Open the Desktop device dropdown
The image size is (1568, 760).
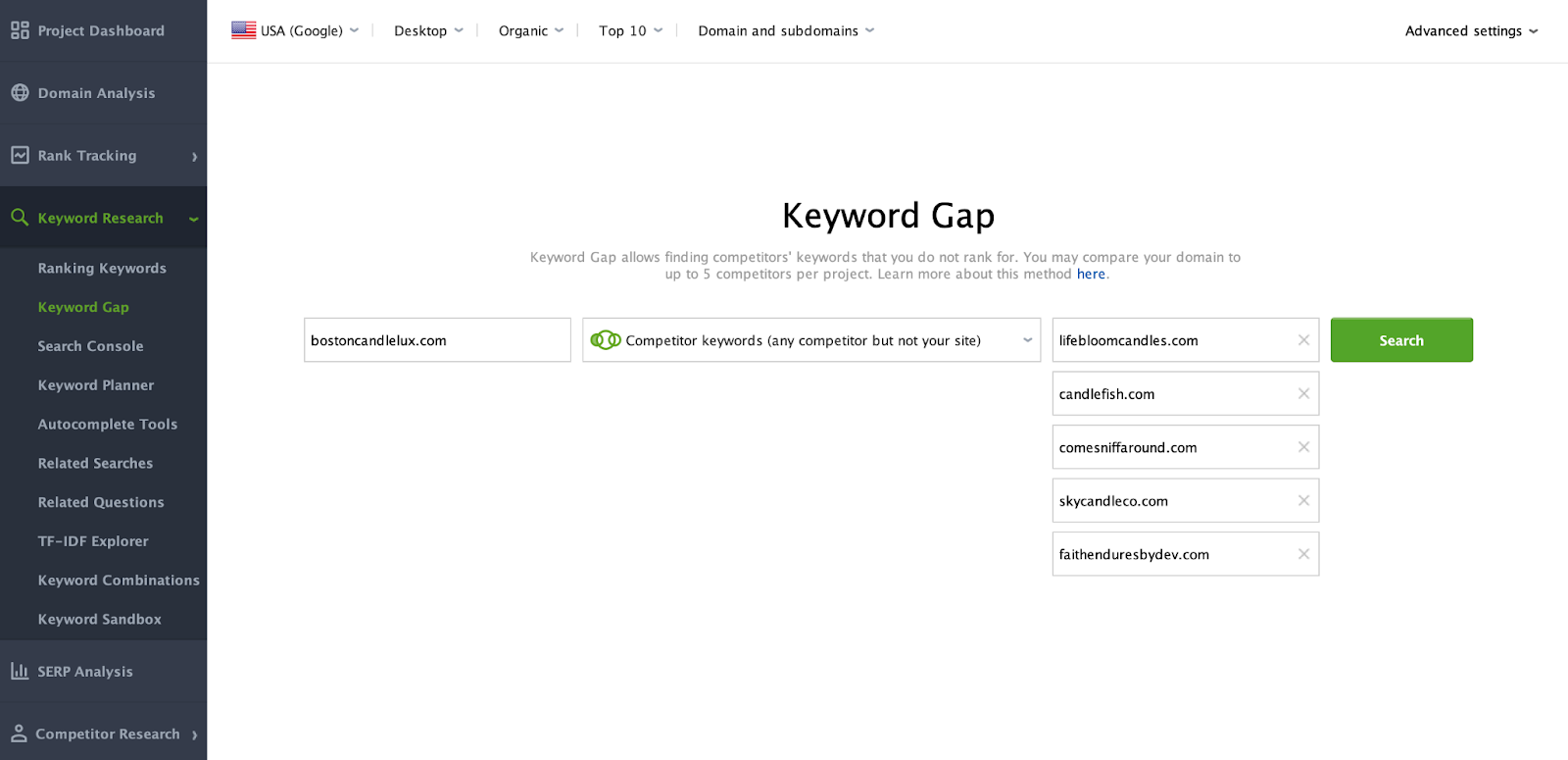point(428,30)
